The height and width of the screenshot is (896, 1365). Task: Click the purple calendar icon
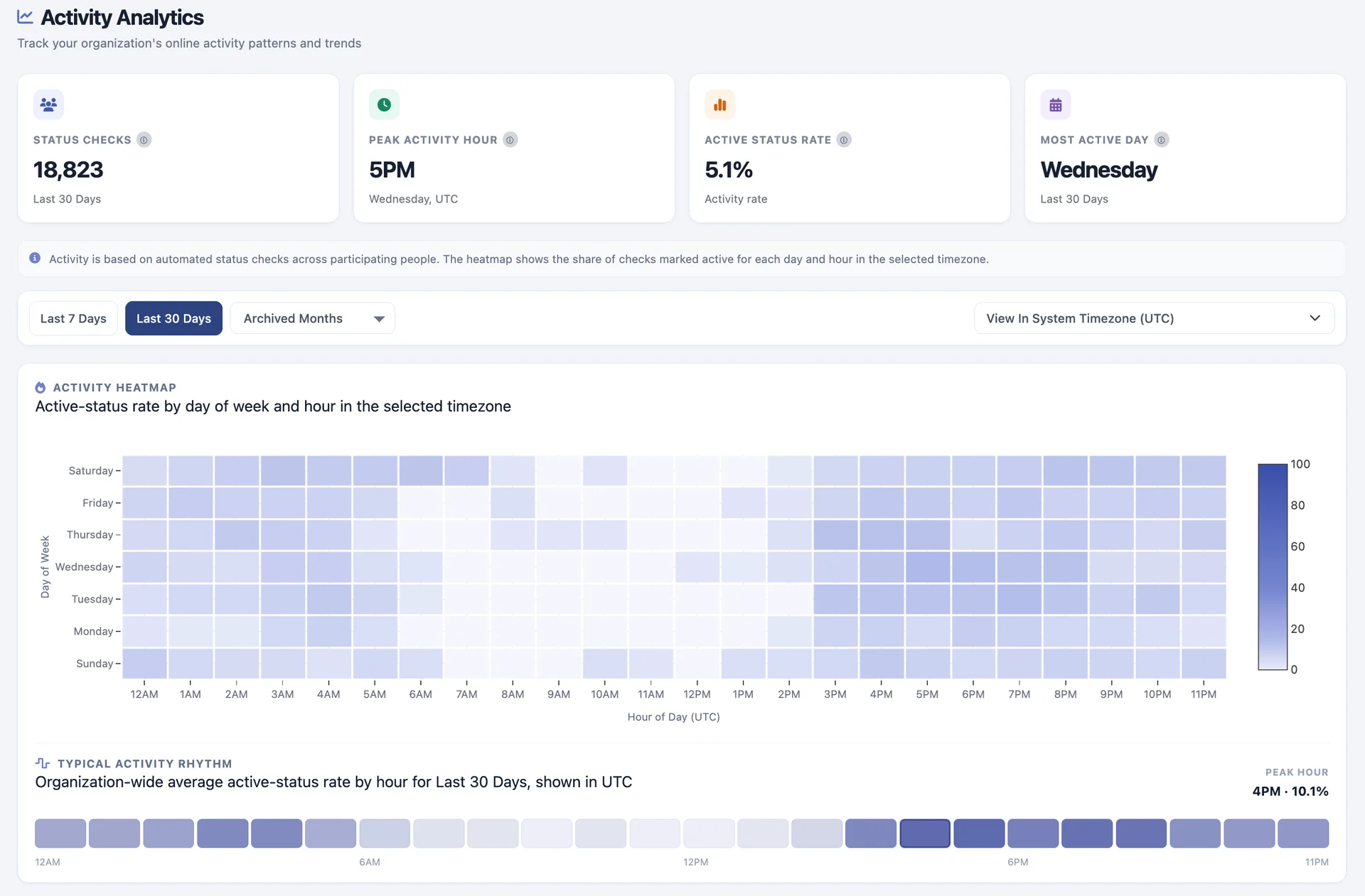1055,104
